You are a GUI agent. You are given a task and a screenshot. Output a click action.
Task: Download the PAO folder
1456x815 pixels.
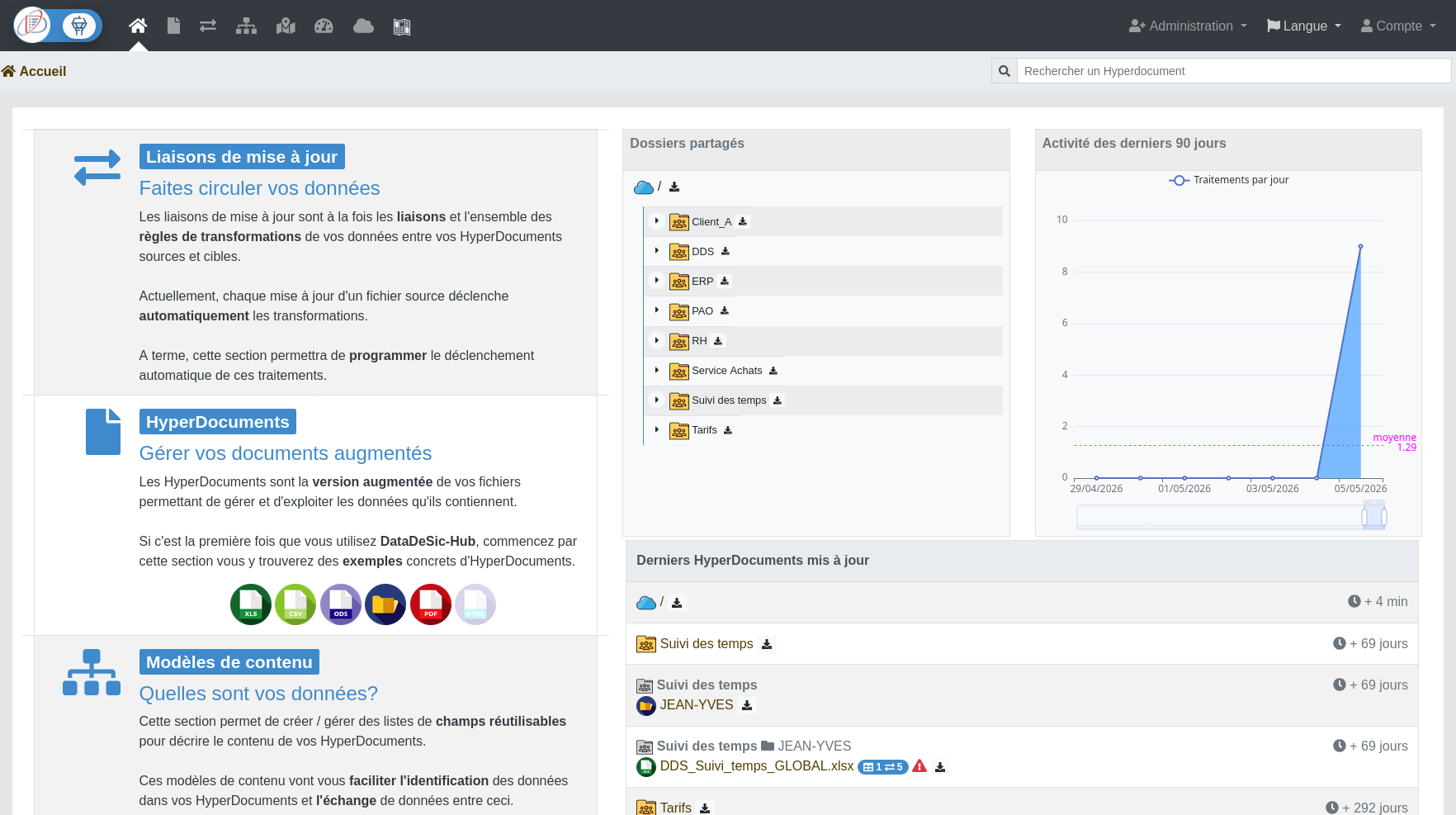point(725,310)
